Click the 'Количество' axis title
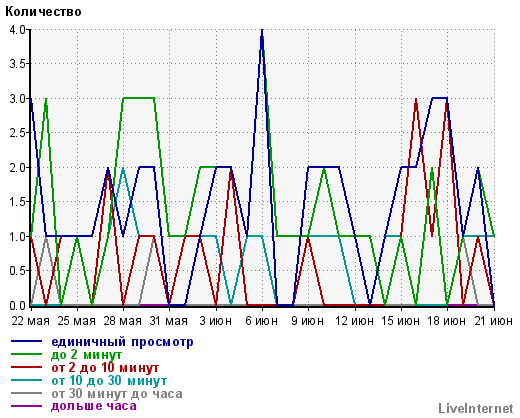This screenshot has width=520, height=418. (x=43, y=12)
